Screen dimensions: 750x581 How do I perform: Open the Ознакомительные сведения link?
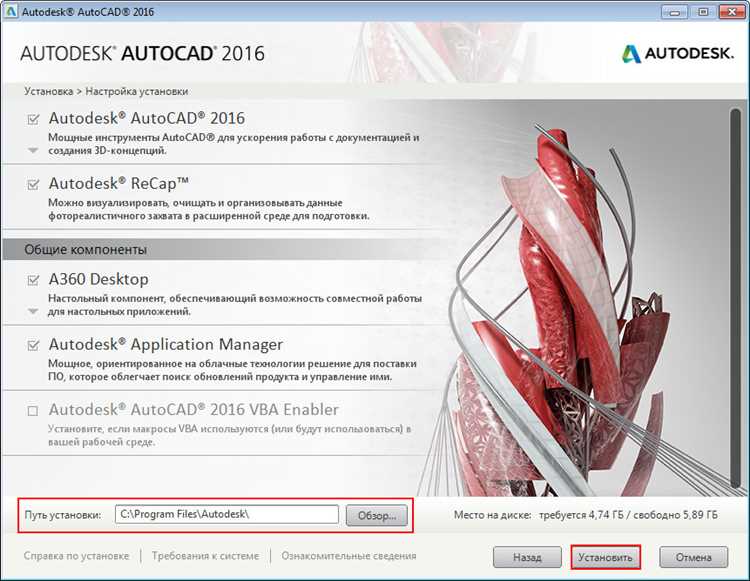[x=349, y=556]
